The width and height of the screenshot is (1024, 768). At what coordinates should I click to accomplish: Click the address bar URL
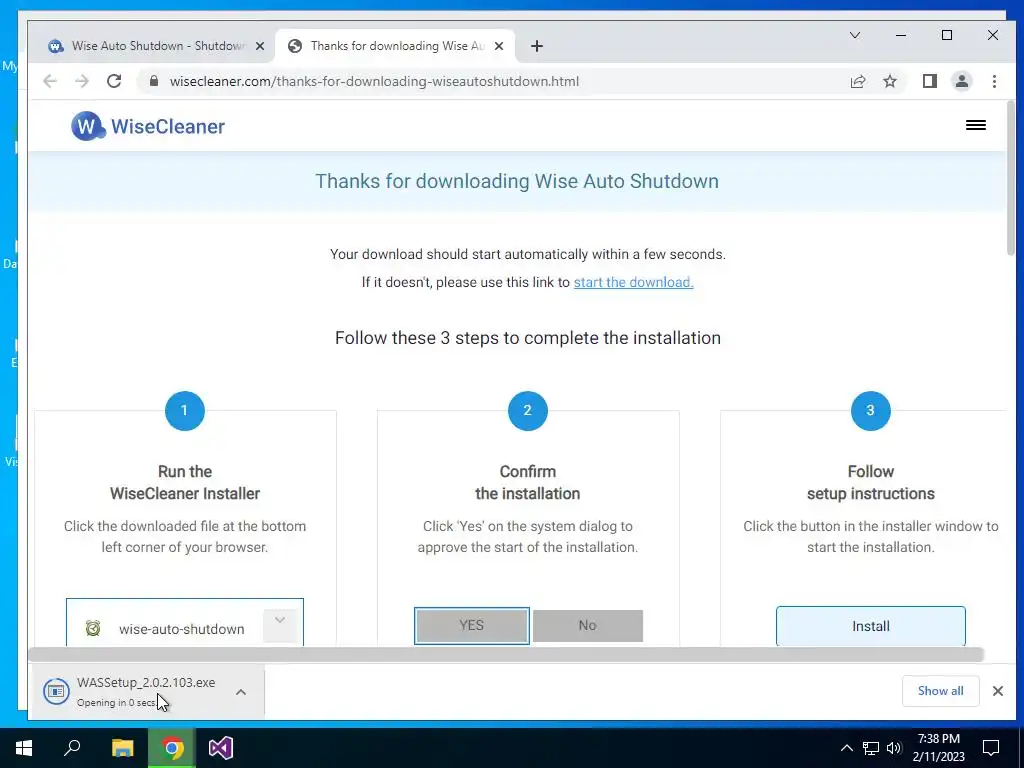[x=374, y=82]
